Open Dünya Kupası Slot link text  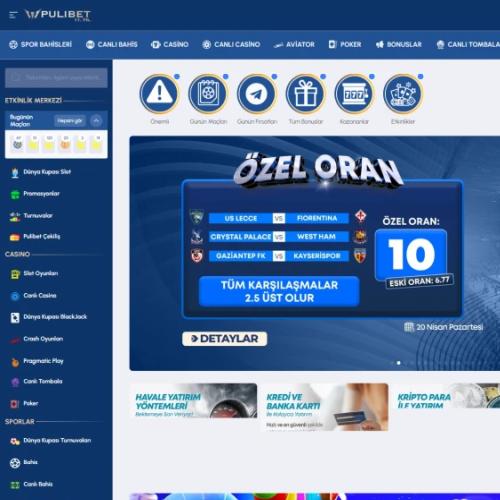tap(47, 172)
